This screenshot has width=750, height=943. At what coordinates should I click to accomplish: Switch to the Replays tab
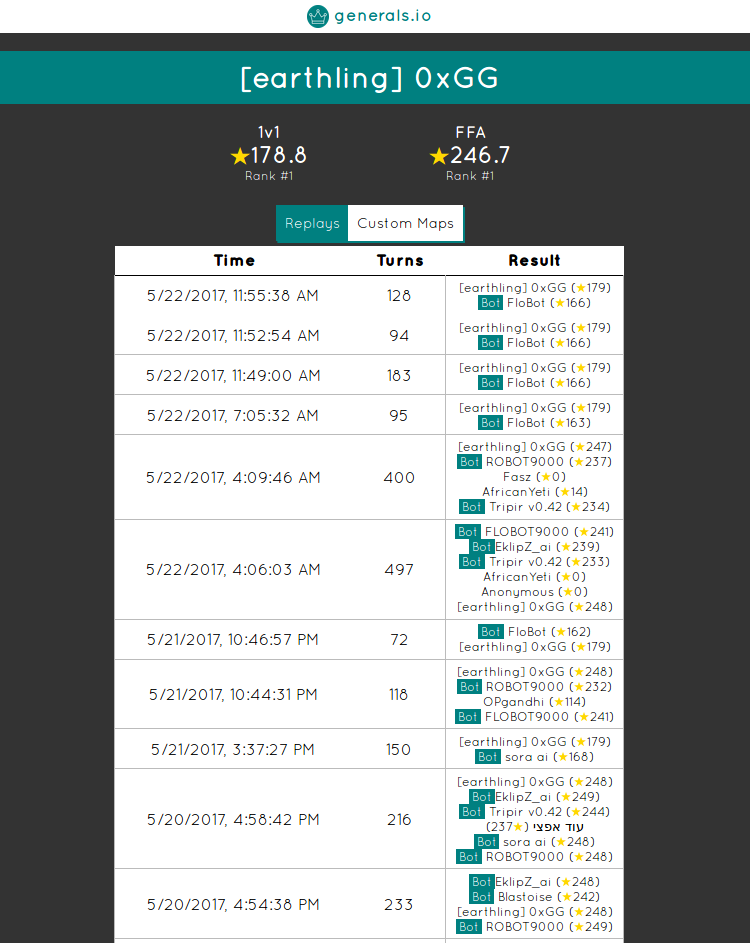(x=312, y=224)
